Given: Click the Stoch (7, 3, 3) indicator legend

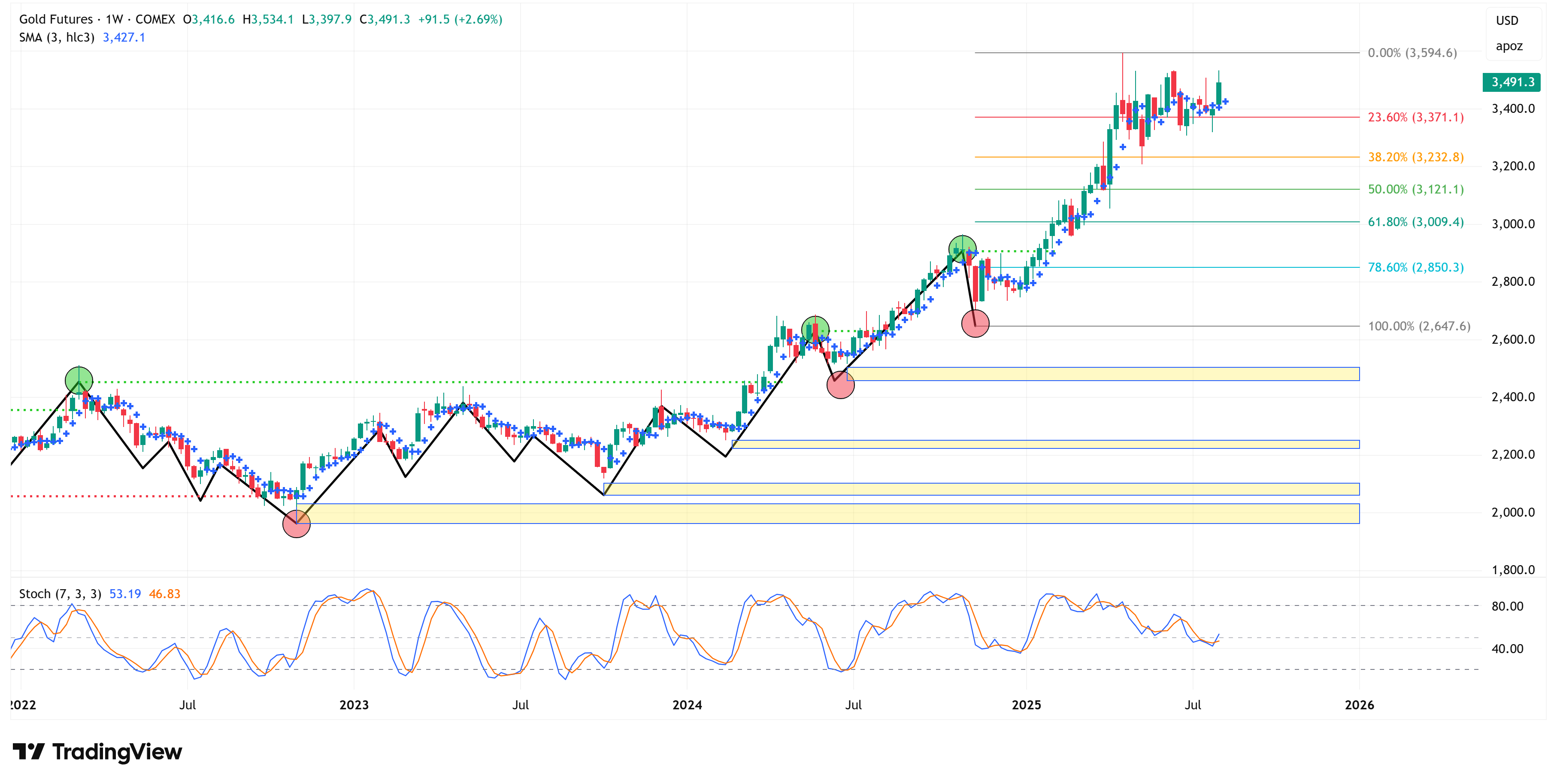Looking at the screenshot, I should (60, 593).
